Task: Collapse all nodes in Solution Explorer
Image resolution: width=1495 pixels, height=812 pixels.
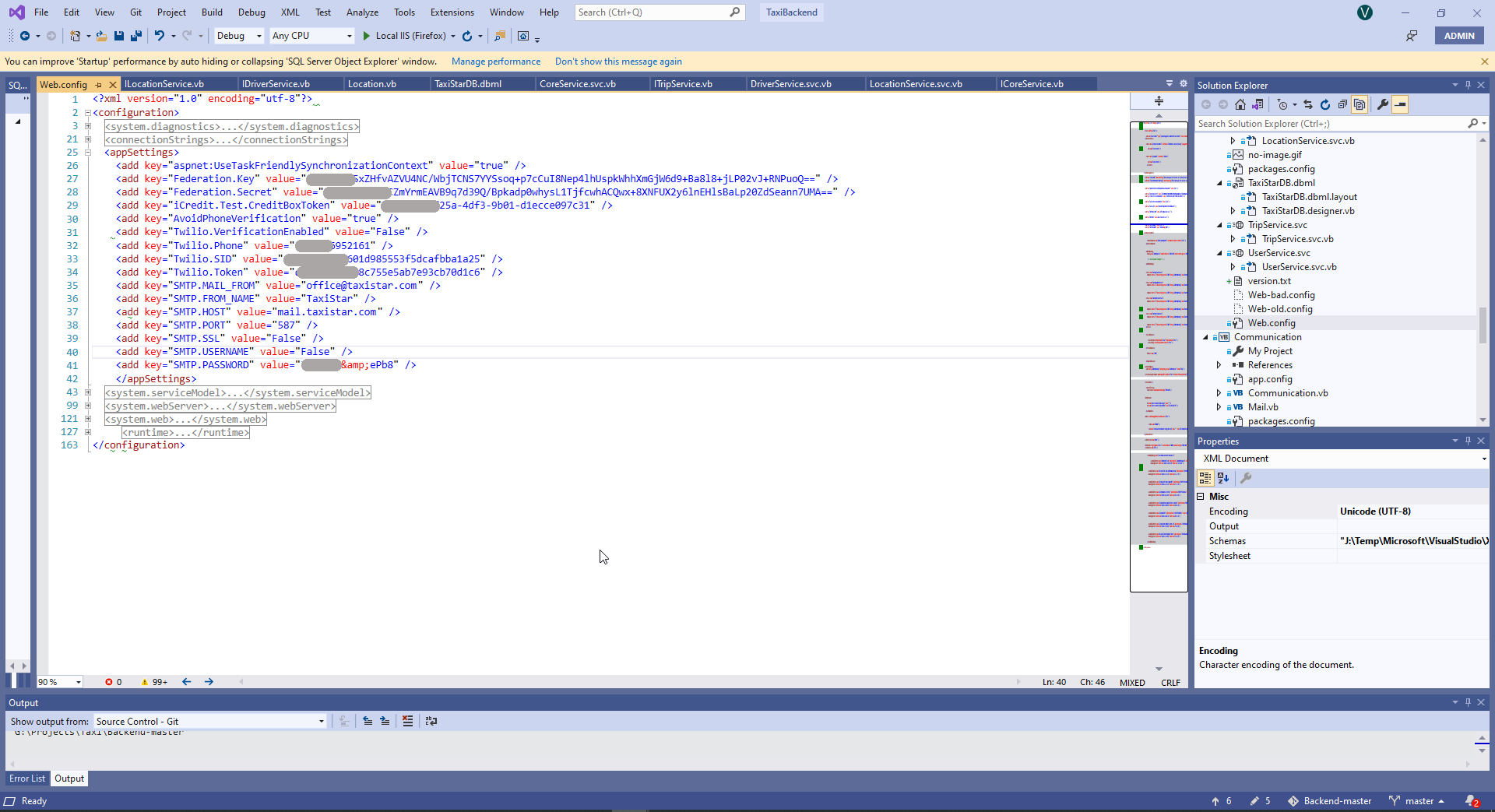Action: coord(1342,104)
